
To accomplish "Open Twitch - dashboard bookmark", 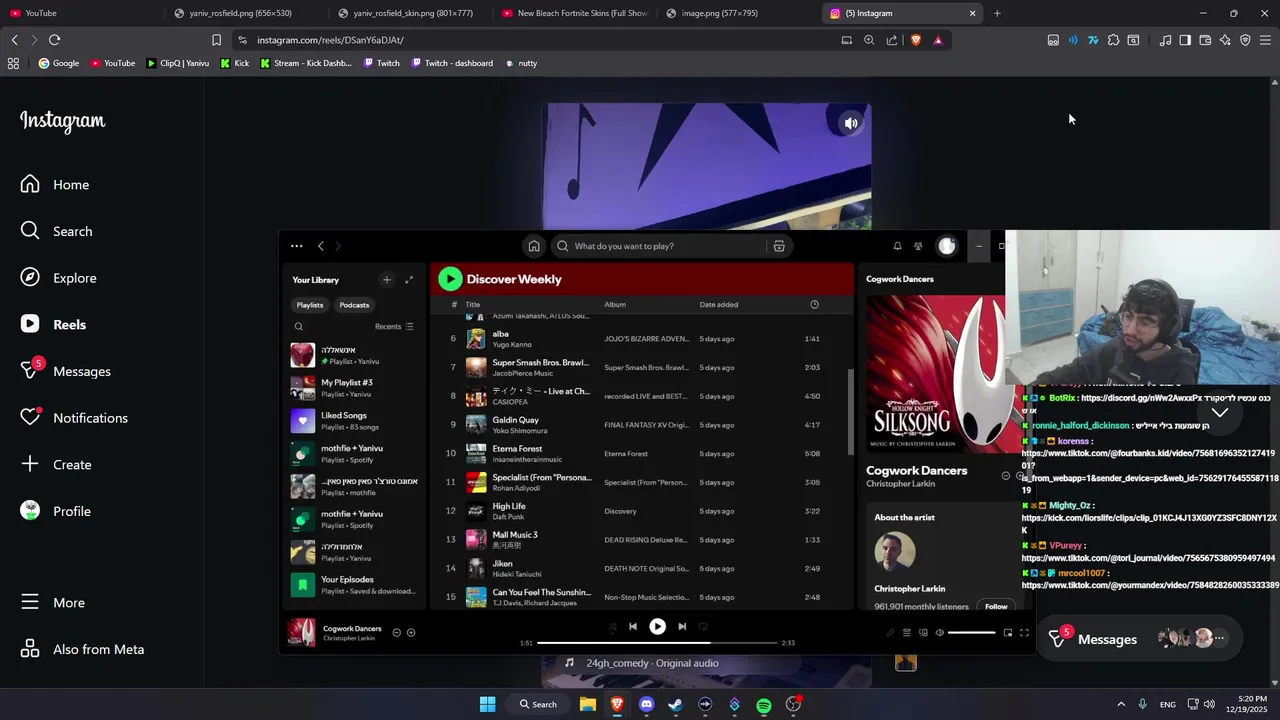I will (x=451, y=63).
